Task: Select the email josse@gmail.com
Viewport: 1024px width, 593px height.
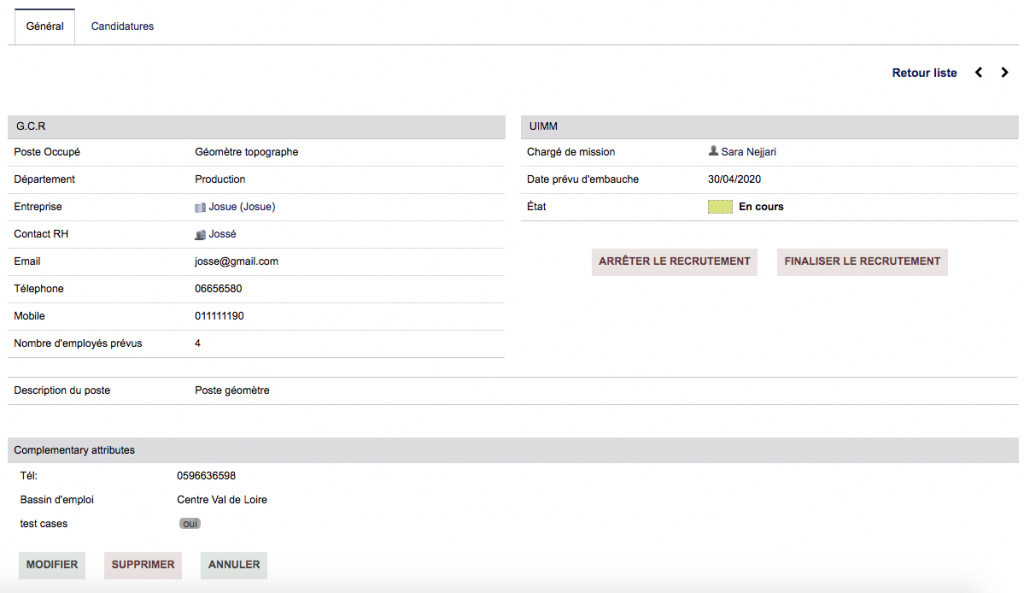Action: click(236, 261)
